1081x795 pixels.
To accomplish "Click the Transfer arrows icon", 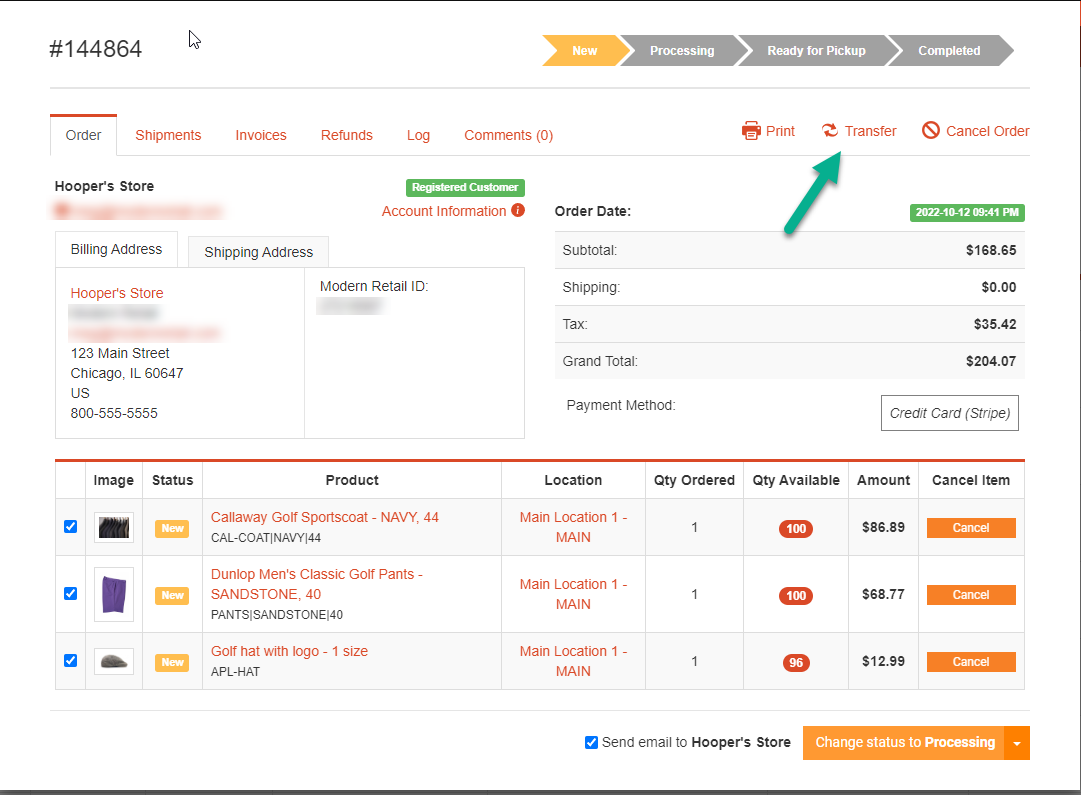I will click(x=830, y=130).
